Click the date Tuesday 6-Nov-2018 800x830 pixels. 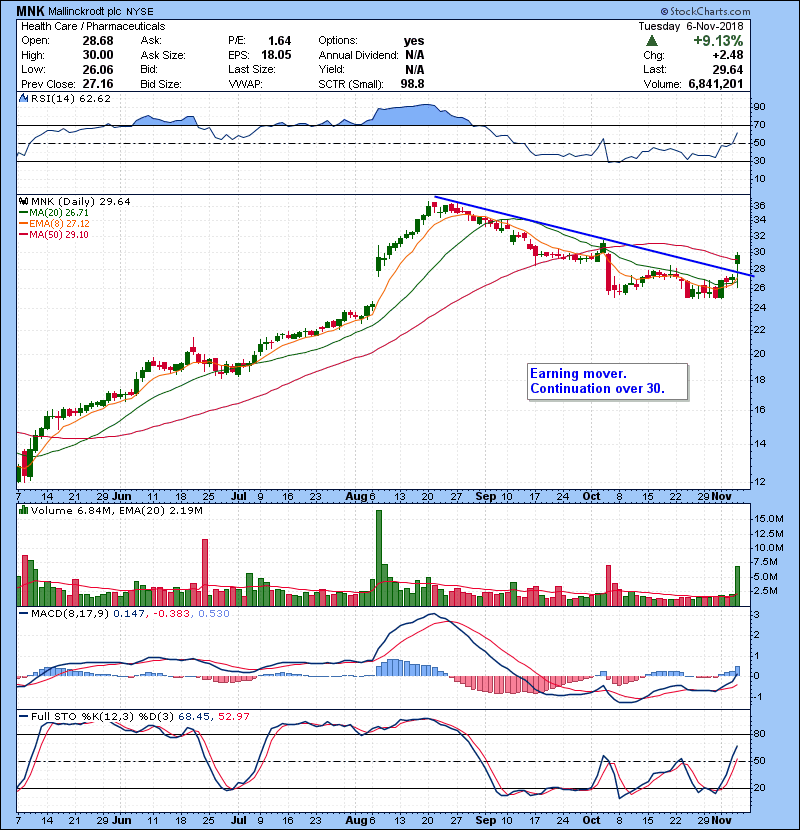(x=690, y=26)
